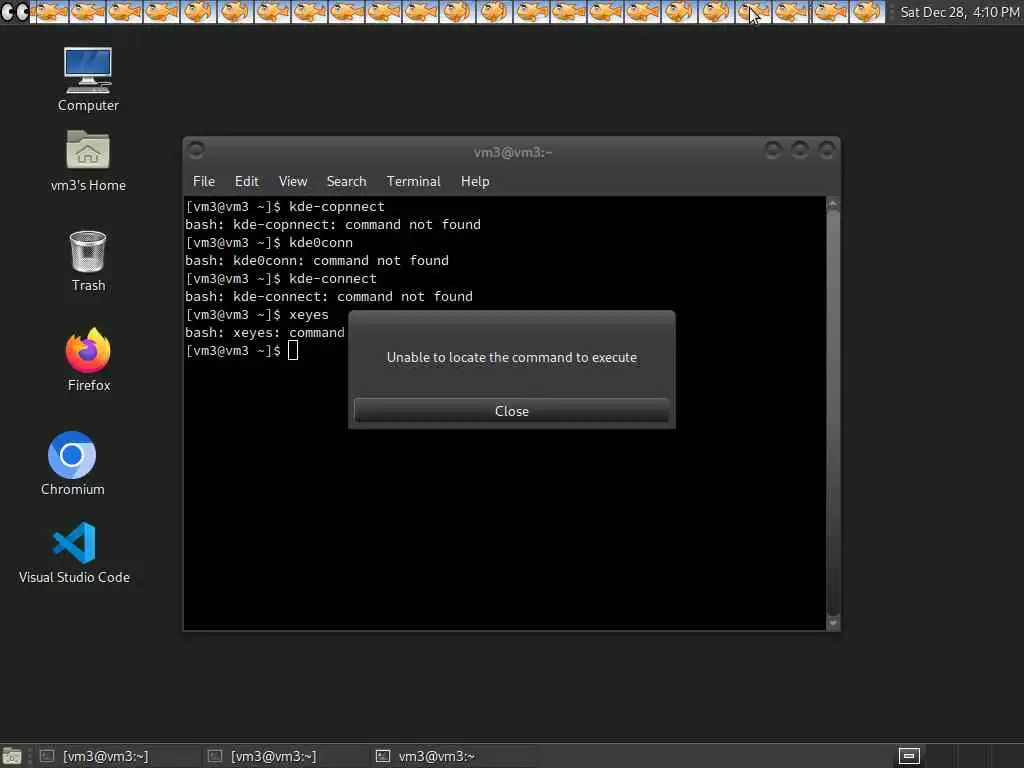Click the line '[vm3@vm3 ~]$ xeyes'
The height and width of the screenshot is (768, 1024).
[x=257, y=315]
